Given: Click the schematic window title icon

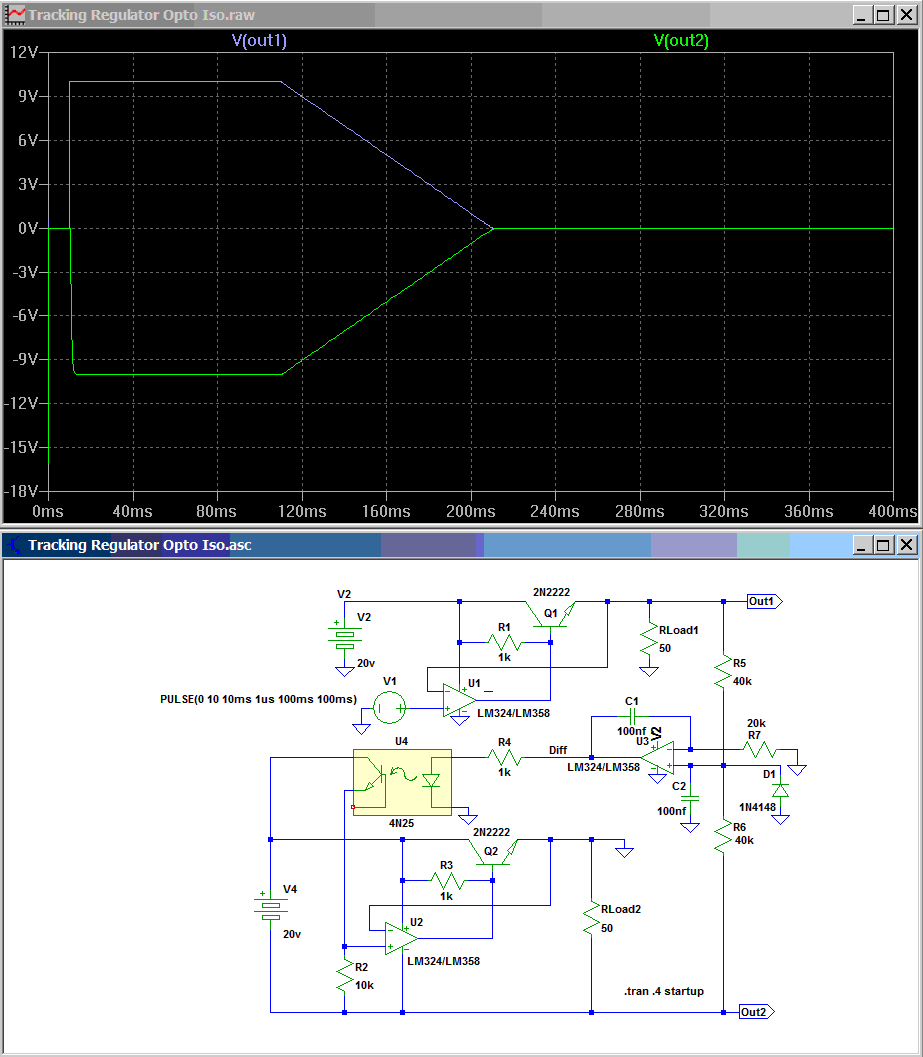Looking at the screenshot, I should coord(14,545).
